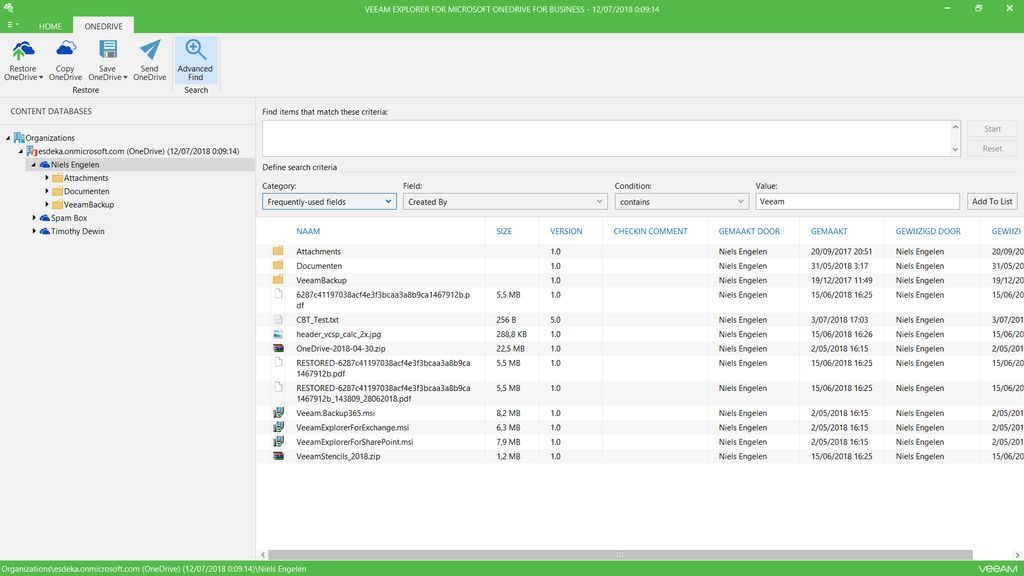The height and width of the screenshot is (576, 1024).
Task: Select the 6287c41197038acf...pdf file name
Action: click(383, 300)
